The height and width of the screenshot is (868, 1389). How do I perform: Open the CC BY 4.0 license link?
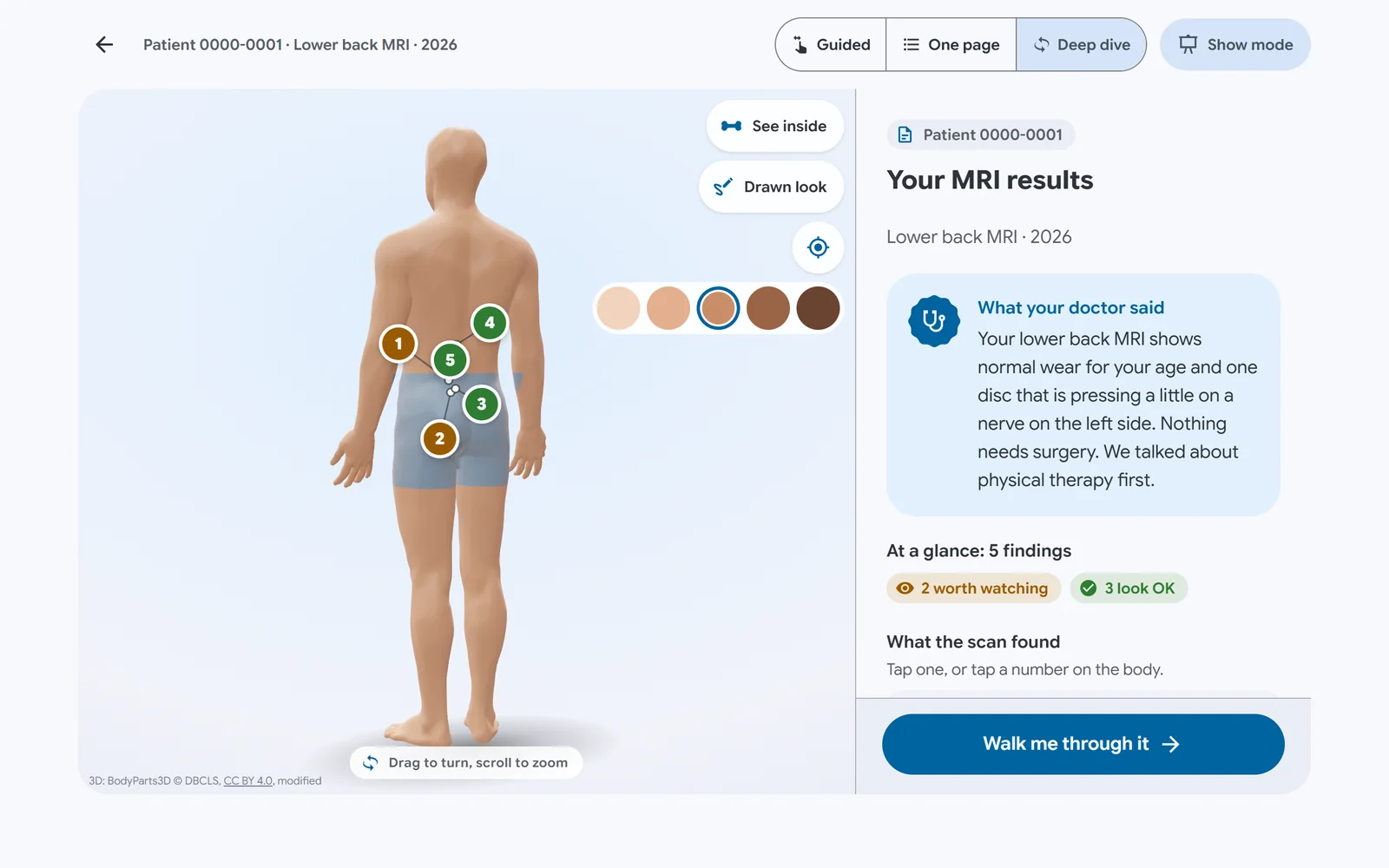248,780
